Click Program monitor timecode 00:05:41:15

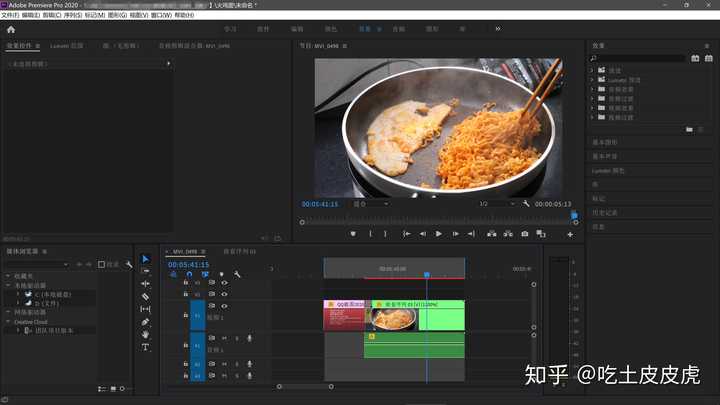[x=320, y=204]
